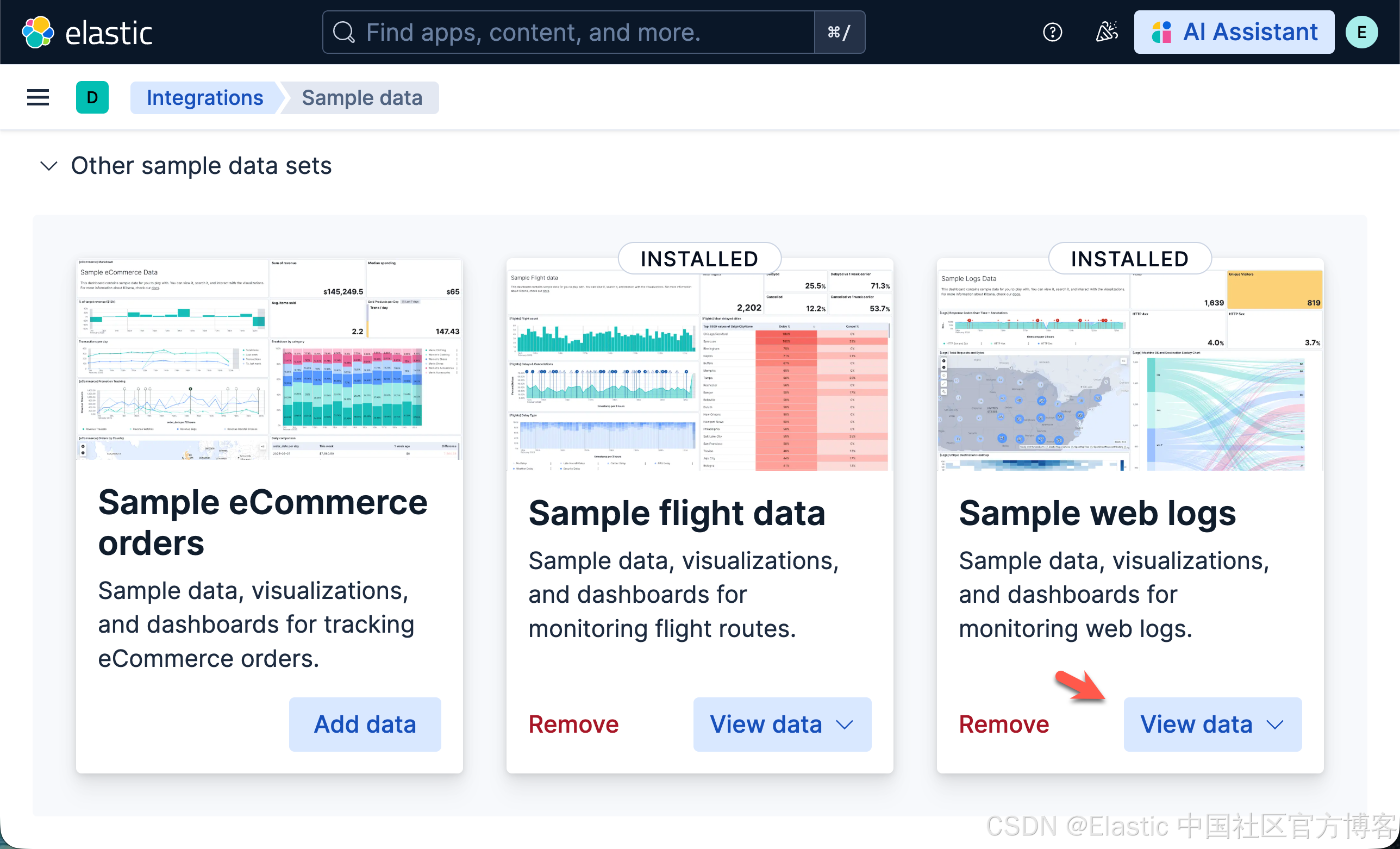Remove Sample flight data
This screenshot has height=849, width=1400.
pyautogui.click(x=573, y=724)
